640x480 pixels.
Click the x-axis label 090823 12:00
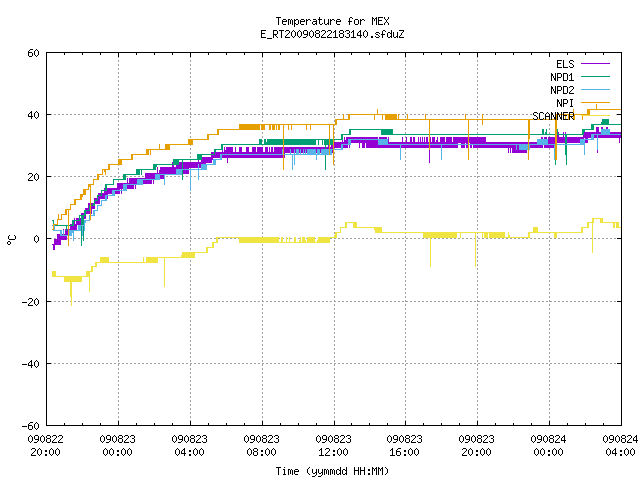point(333,446)
